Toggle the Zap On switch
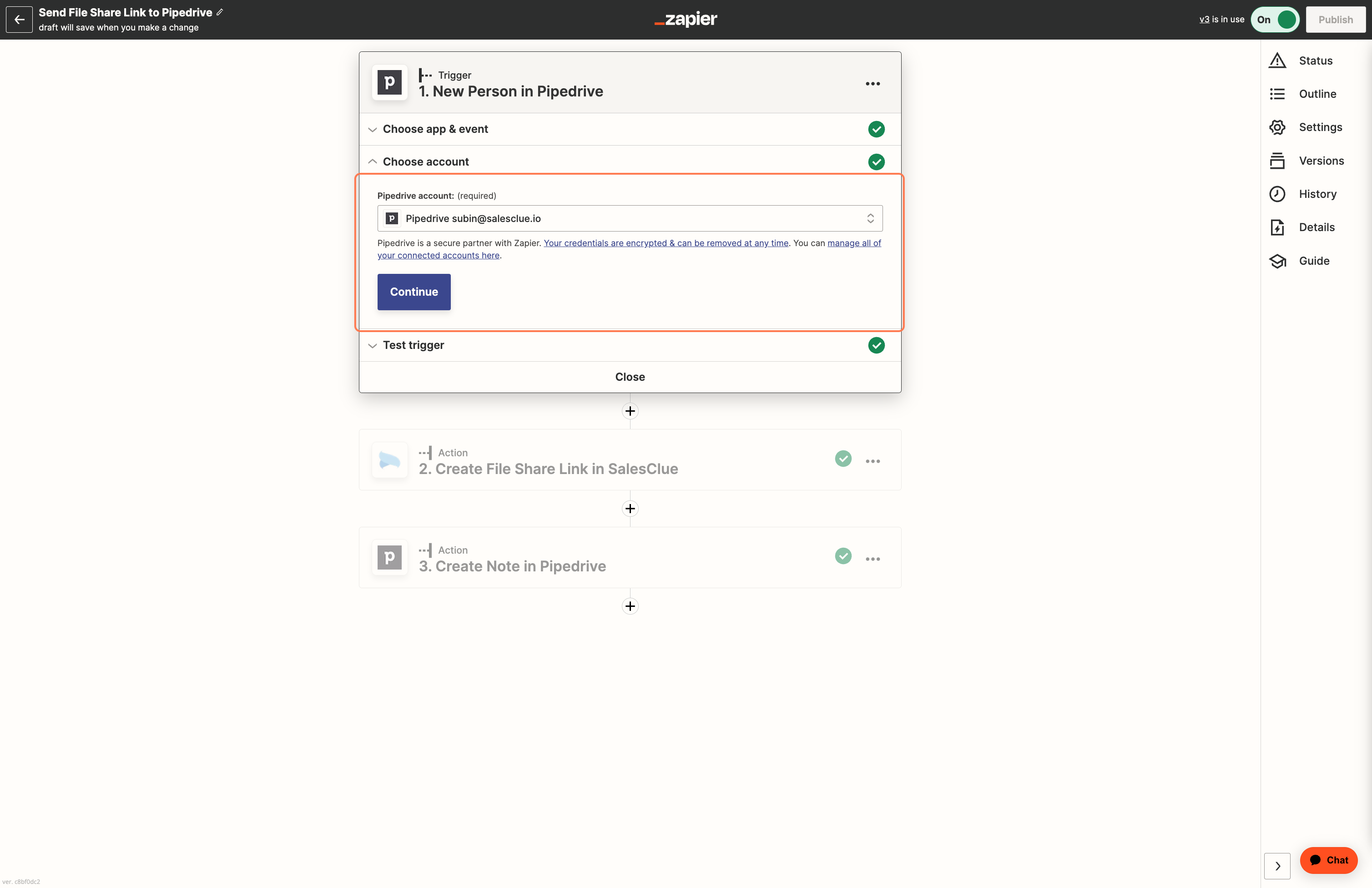 (x=1275, y=20)
